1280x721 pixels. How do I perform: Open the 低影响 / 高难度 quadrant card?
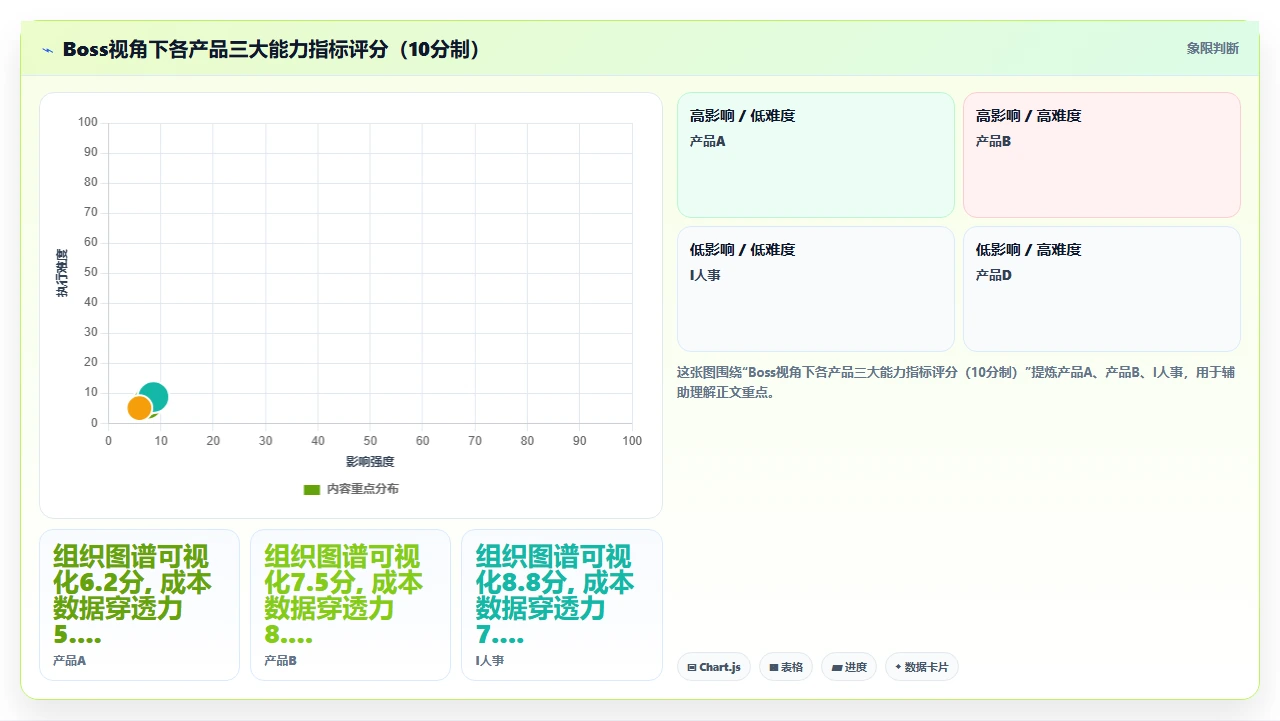(1102, 289)
